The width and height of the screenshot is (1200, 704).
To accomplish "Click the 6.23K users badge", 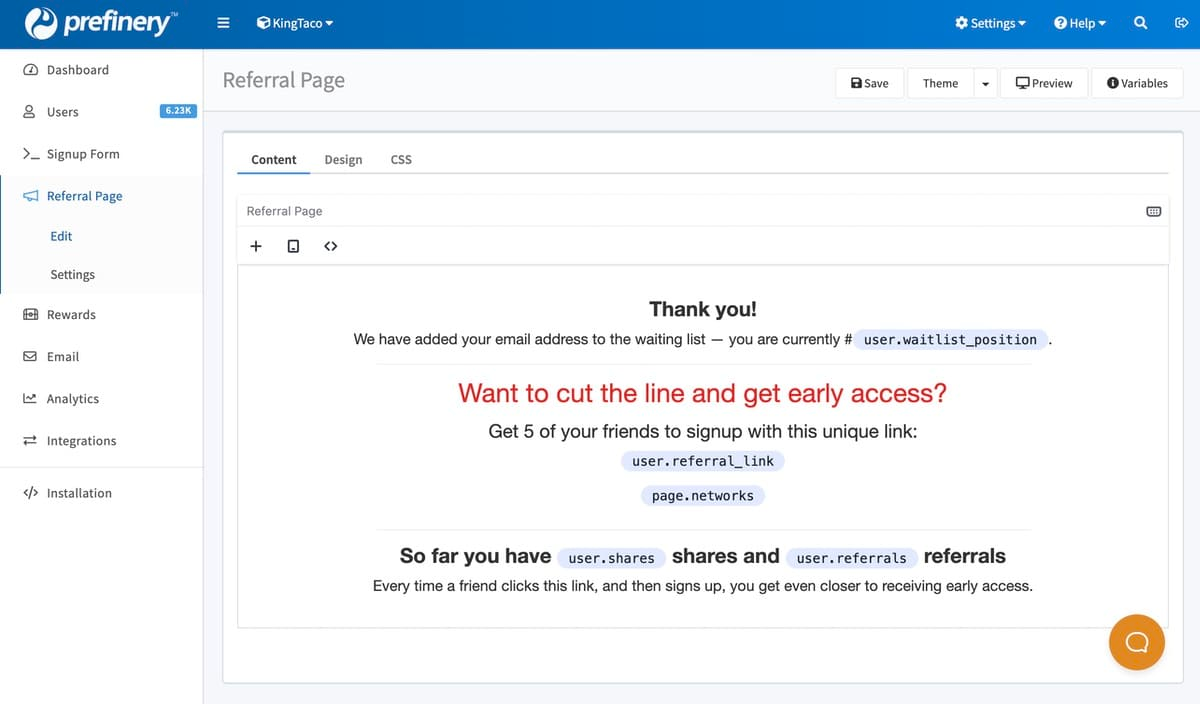I will (177, 111).
